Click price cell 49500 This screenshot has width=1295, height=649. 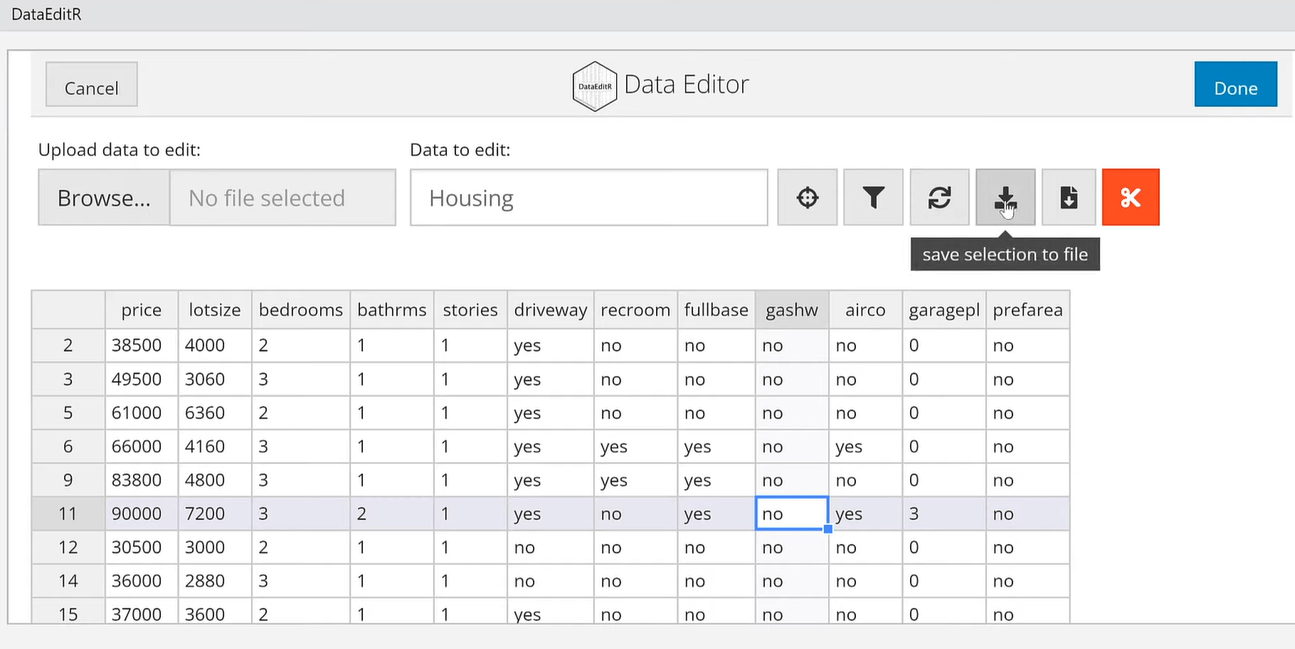pyautogui.click(x=142, y=379)
